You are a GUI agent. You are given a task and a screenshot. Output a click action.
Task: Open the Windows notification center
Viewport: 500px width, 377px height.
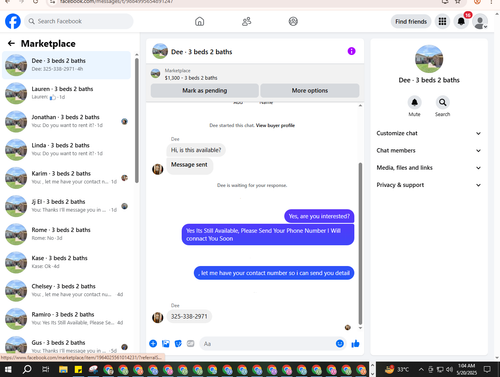(487, 369)
